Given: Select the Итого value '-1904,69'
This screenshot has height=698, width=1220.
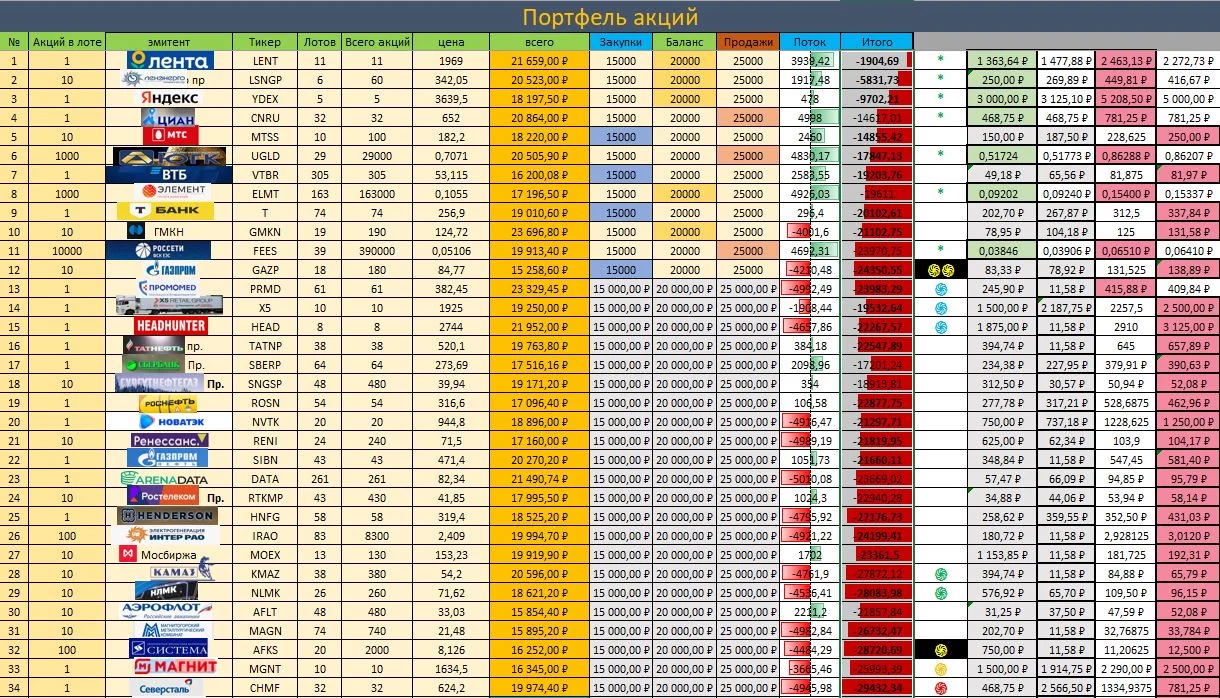Looking at the screenshot, I should [877, 61].
